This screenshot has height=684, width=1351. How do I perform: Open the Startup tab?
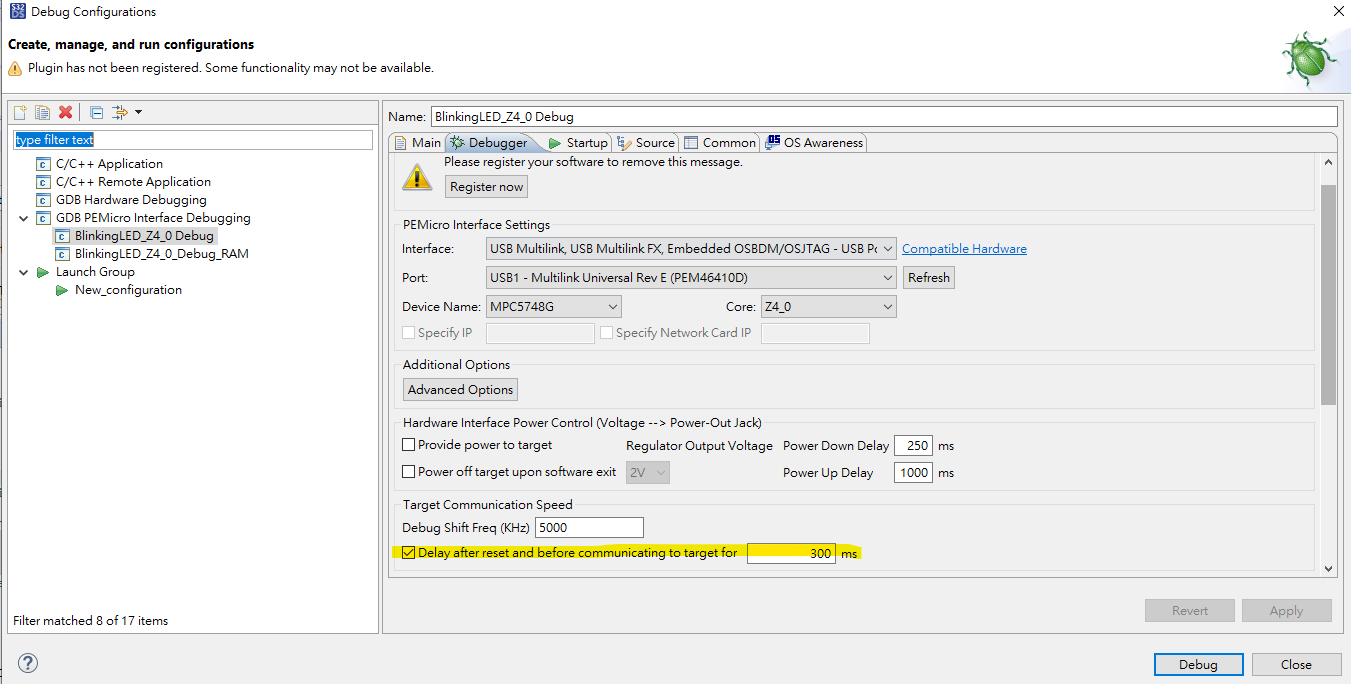(578, 143)
